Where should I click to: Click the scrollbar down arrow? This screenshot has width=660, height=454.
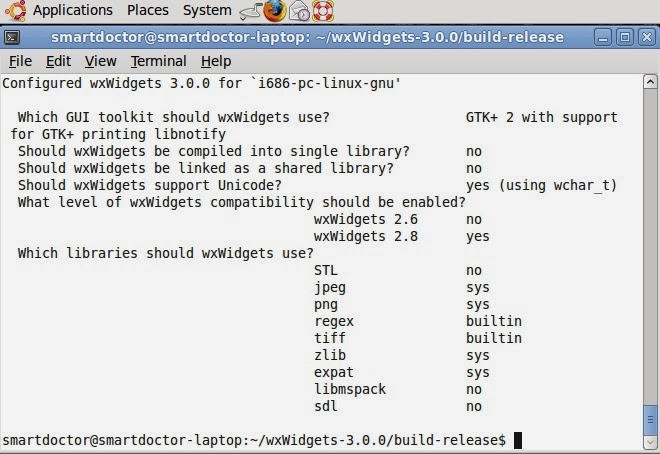[650, 442]
